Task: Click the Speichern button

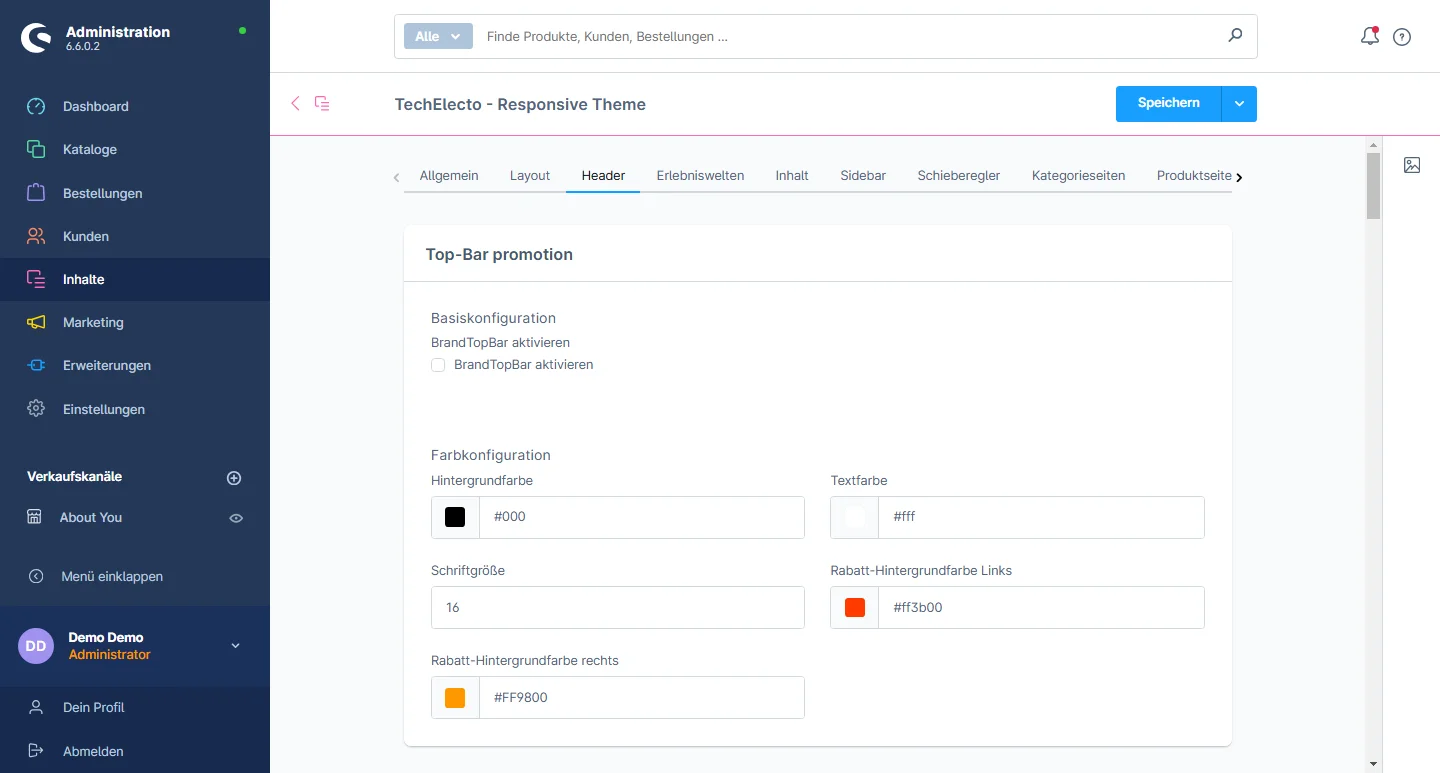Action: click(1168, 104)
